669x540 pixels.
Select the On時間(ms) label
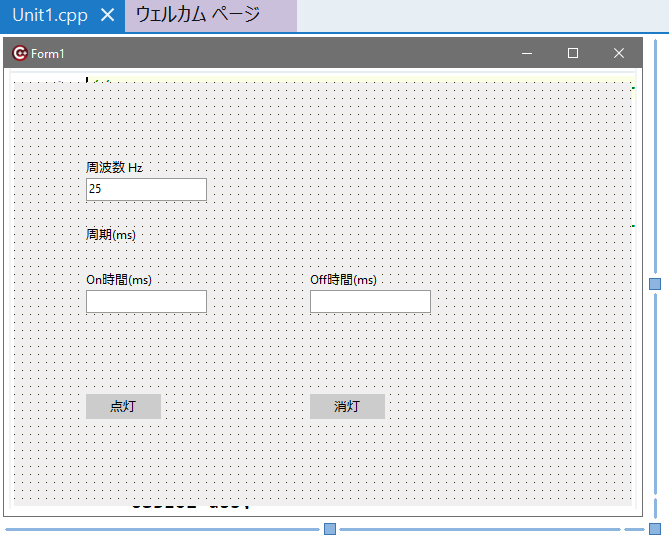point(118,280)
